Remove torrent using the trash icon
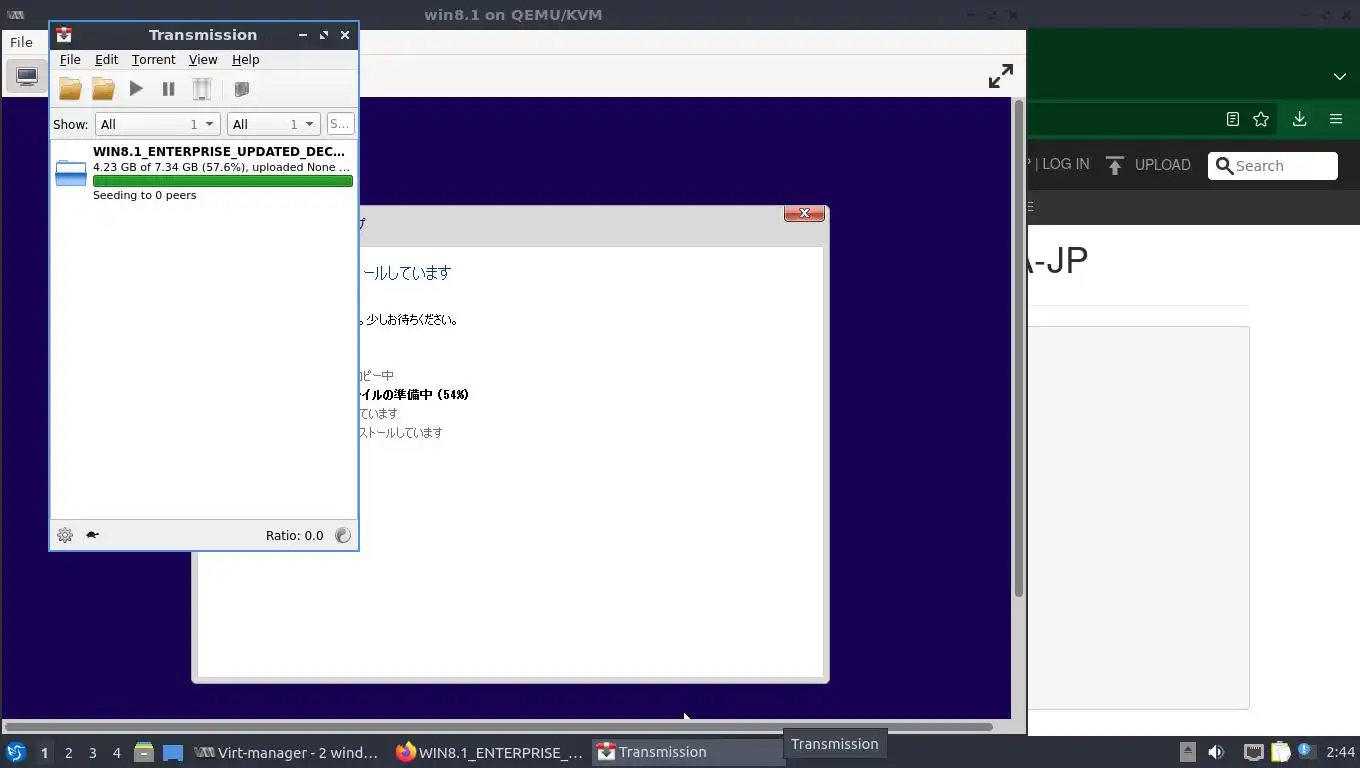The width and height of the screenshot is (1360, 768). [202, 89]
